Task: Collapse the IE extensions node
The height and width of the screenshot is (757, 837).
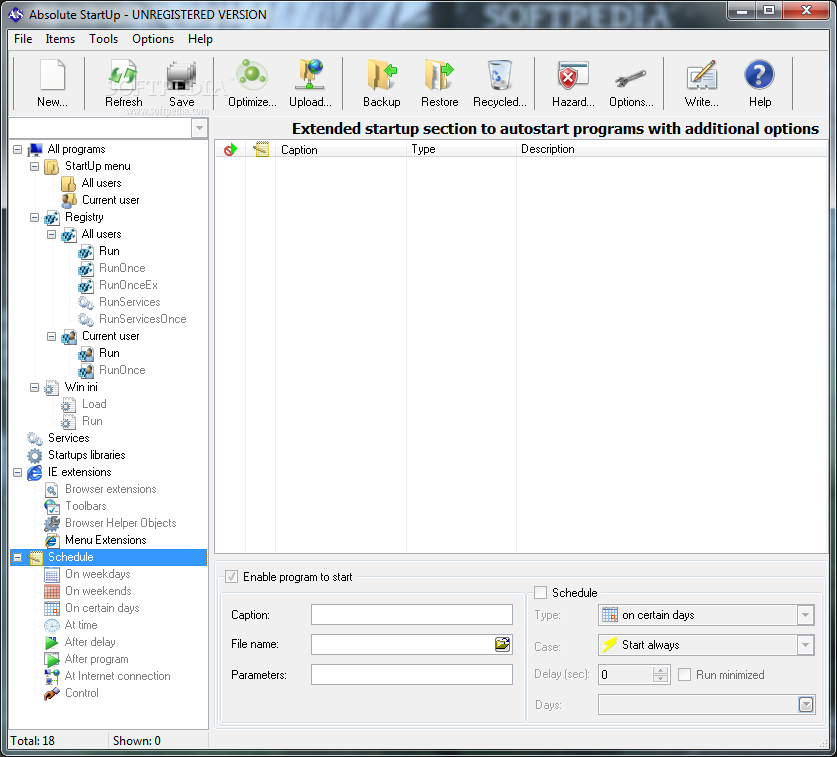Action: (18, 472)
